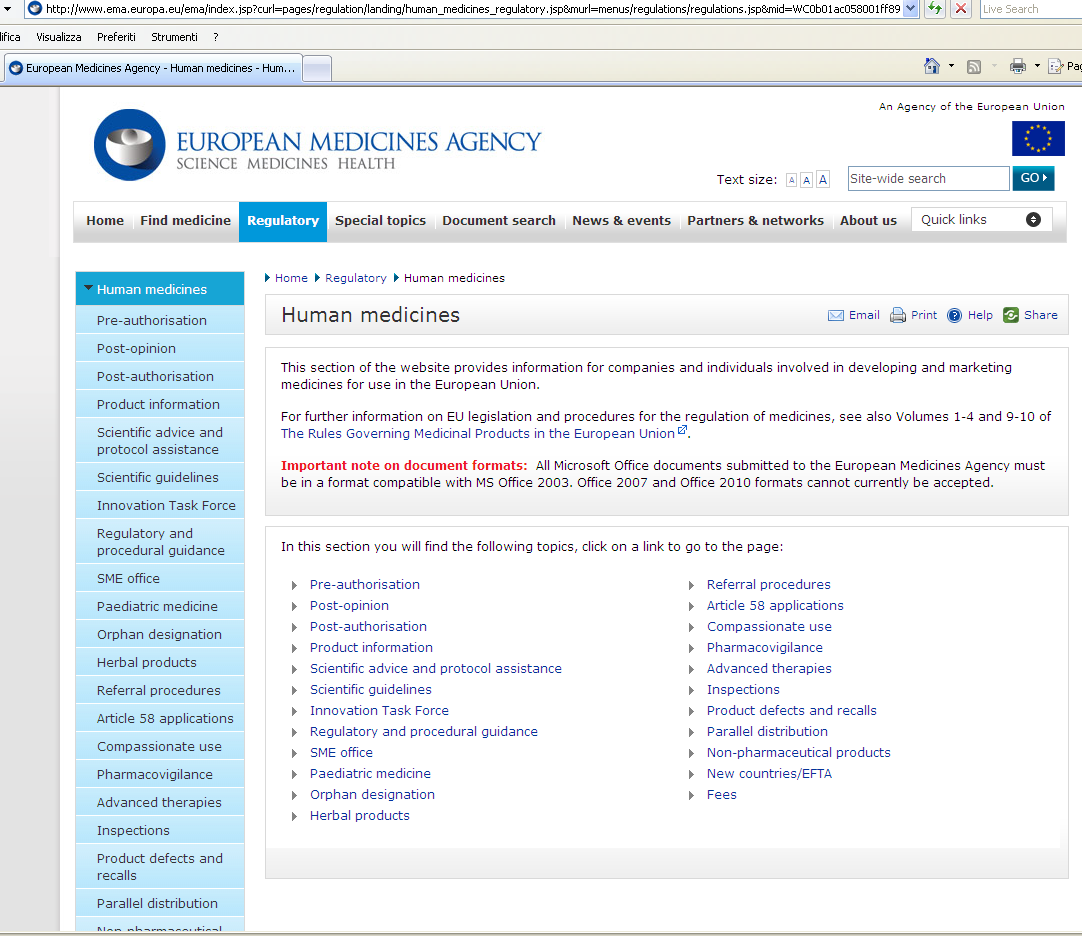Open Inspections in the left sidebar
This screenshot has width=1082, height=936.
pyautogui.click(x=160, y=830)
